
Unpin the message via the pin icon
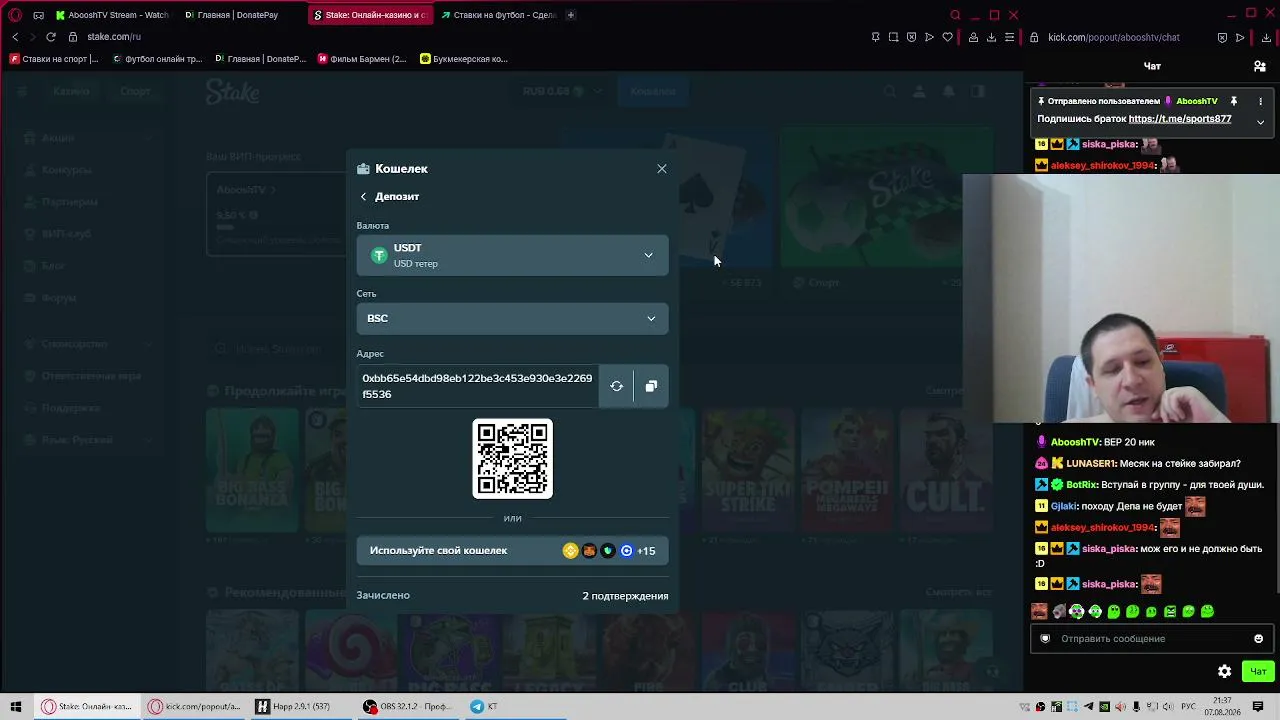click(1234, 101)
